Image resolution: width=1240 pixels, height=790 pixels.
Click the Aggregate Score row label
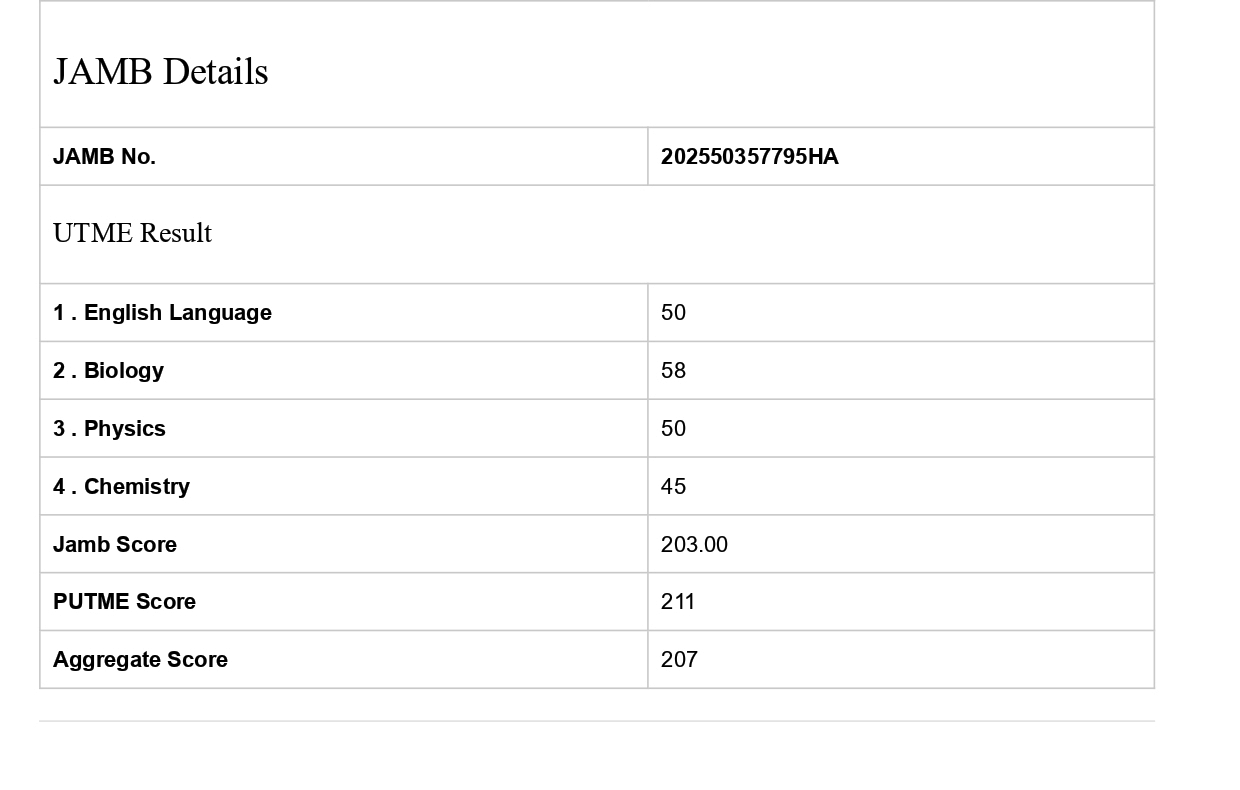[x=140, y=660]
